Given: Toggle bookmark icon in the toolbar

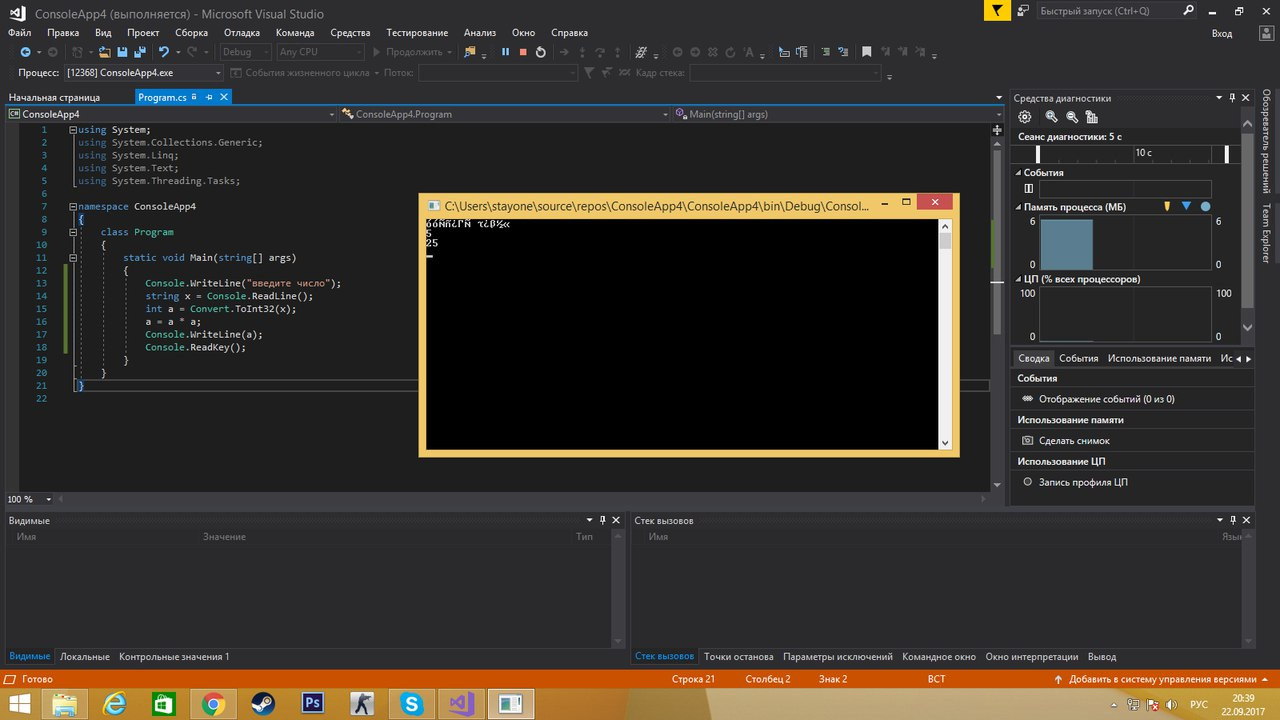Looking at the screenshot, I should (866, 52).
